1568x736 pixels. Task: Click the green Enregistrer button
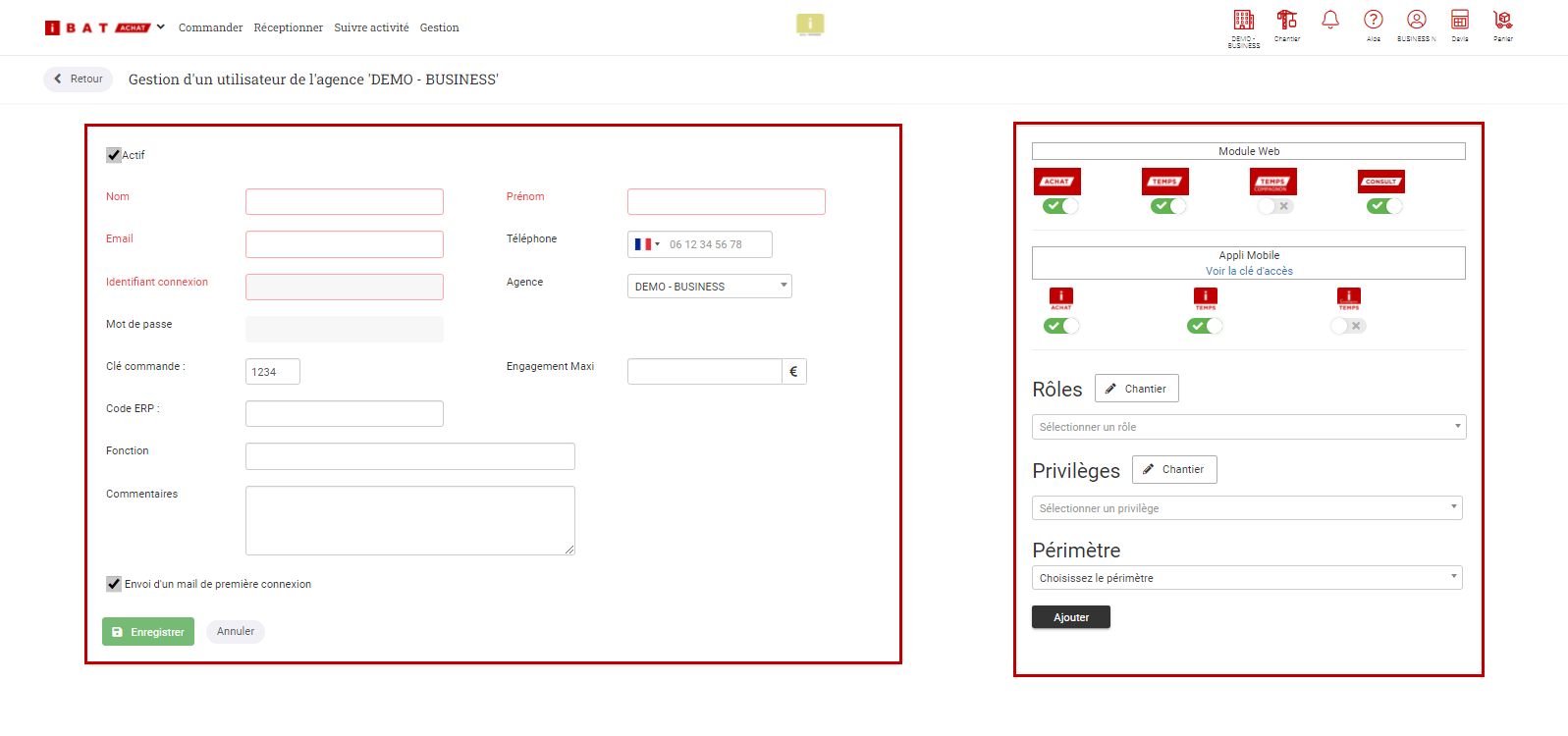click(148, 632)
